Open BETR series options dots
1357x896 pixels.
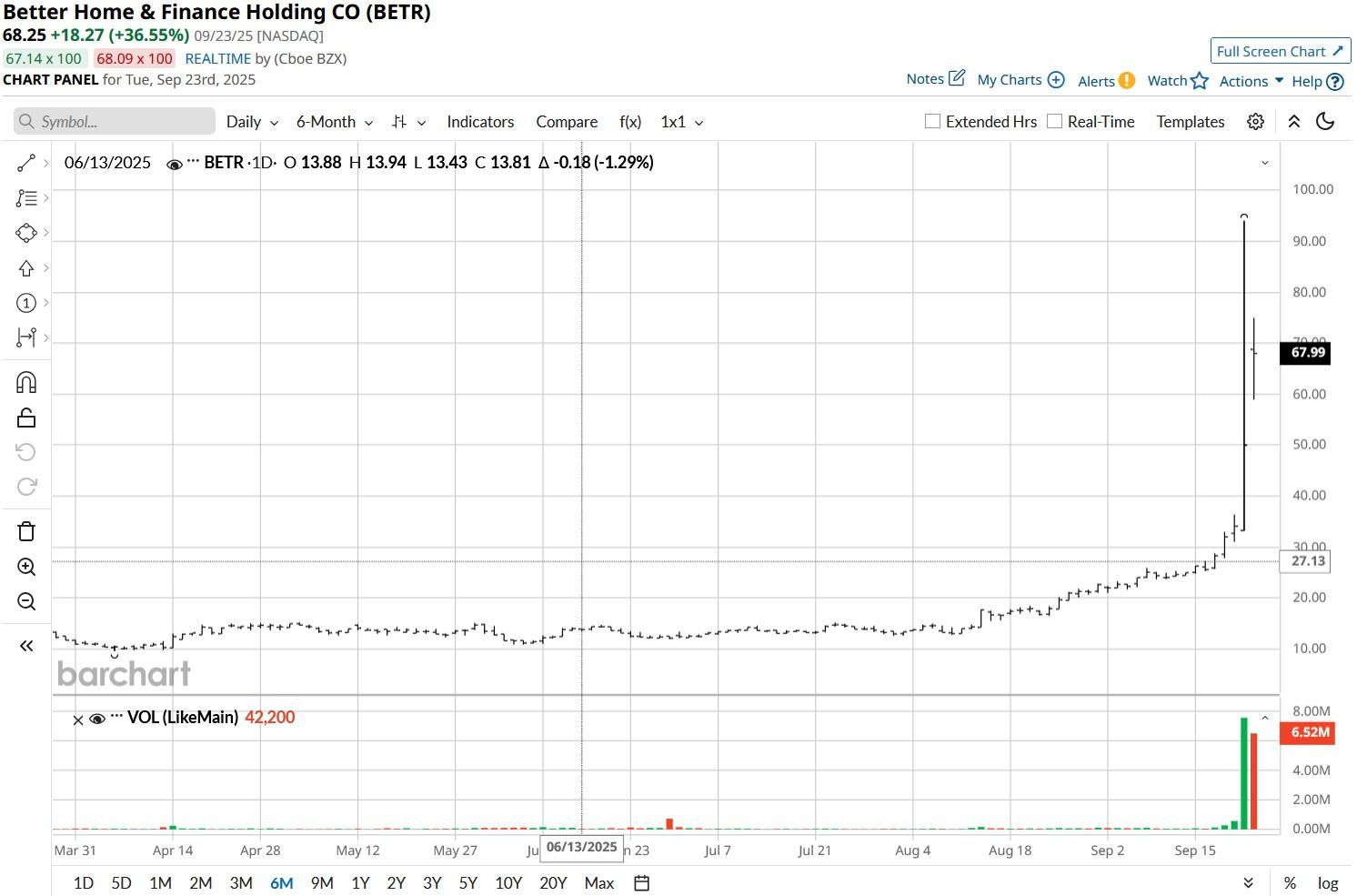[x=193, y=162]
